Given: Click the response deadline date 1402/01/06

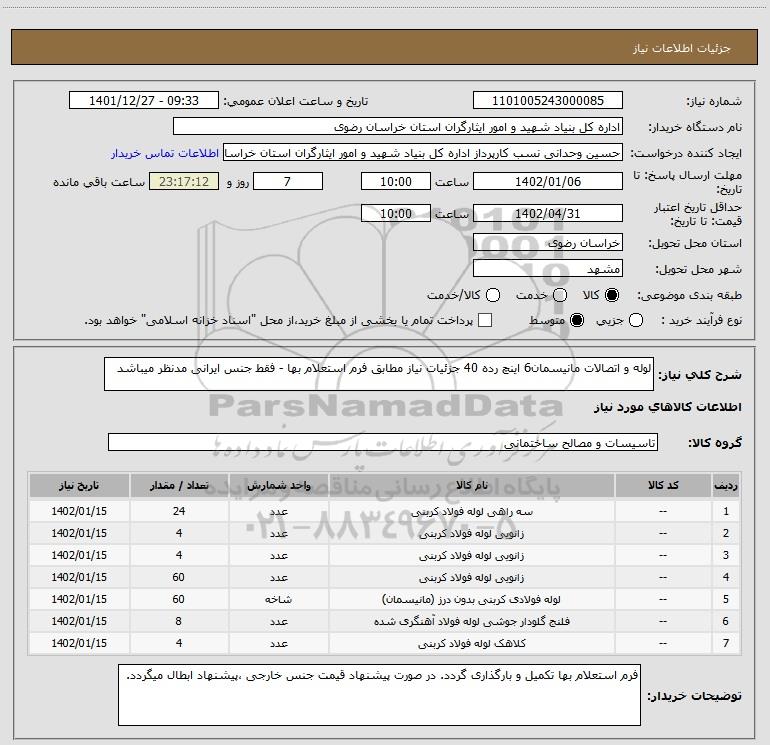Looking at the screenshot, I should 548,181.
